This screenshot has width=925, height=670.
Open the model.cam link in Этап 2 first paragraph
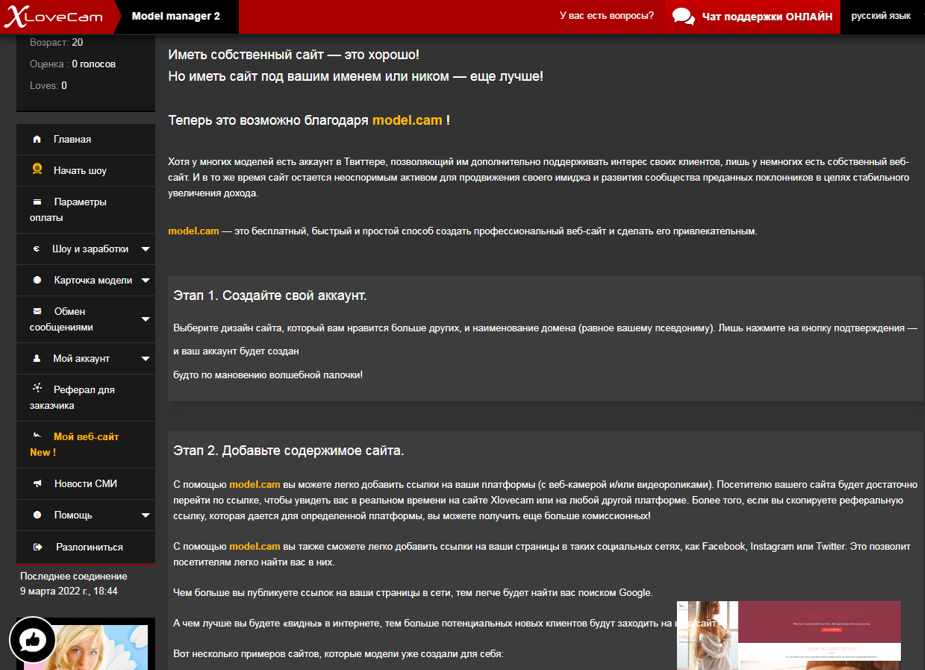pyautogui.click(x=254, y=484)
